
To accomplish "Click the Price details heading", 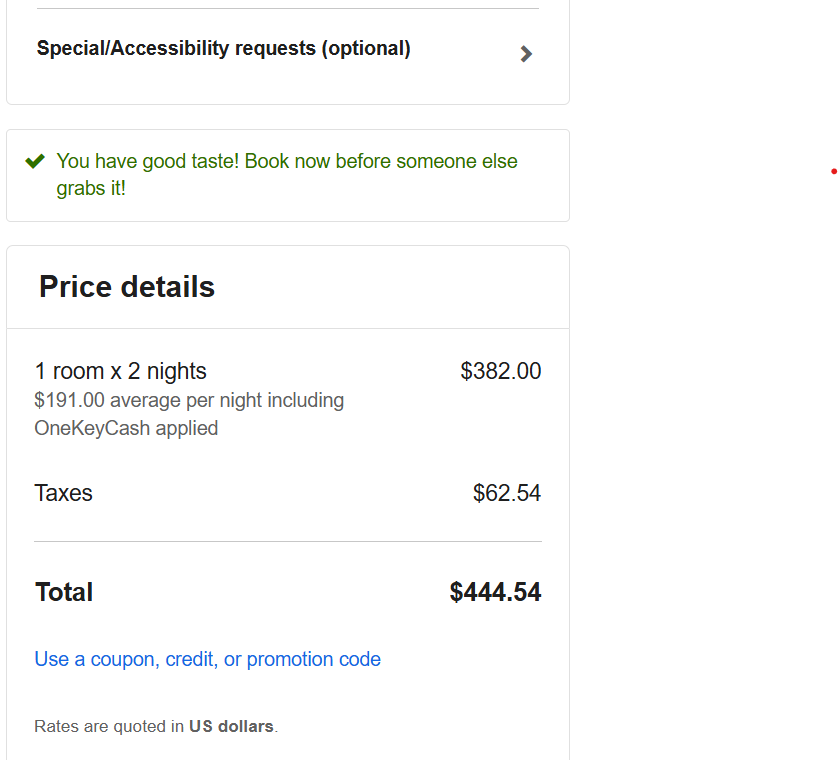I will (x=127, y=287).
